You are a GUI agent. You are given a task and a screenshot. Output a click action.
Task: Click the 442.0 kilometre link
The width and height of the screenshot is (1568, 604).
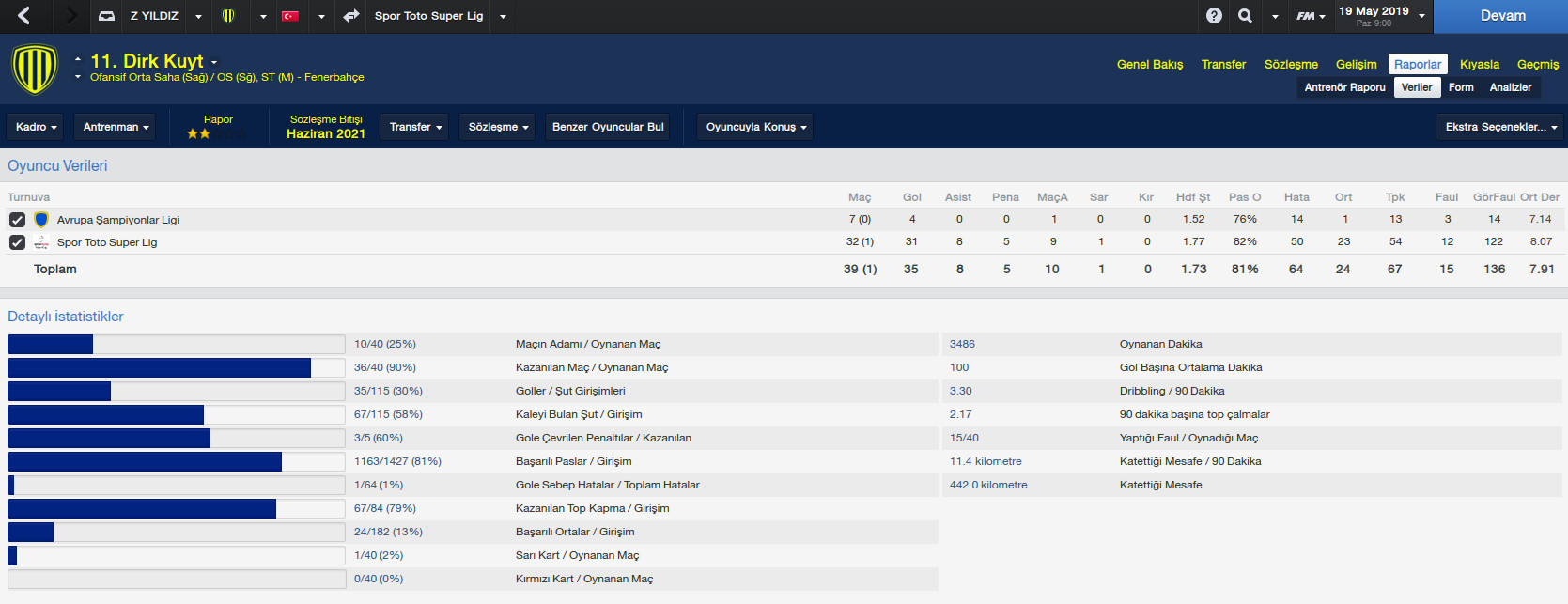point(988,485)
